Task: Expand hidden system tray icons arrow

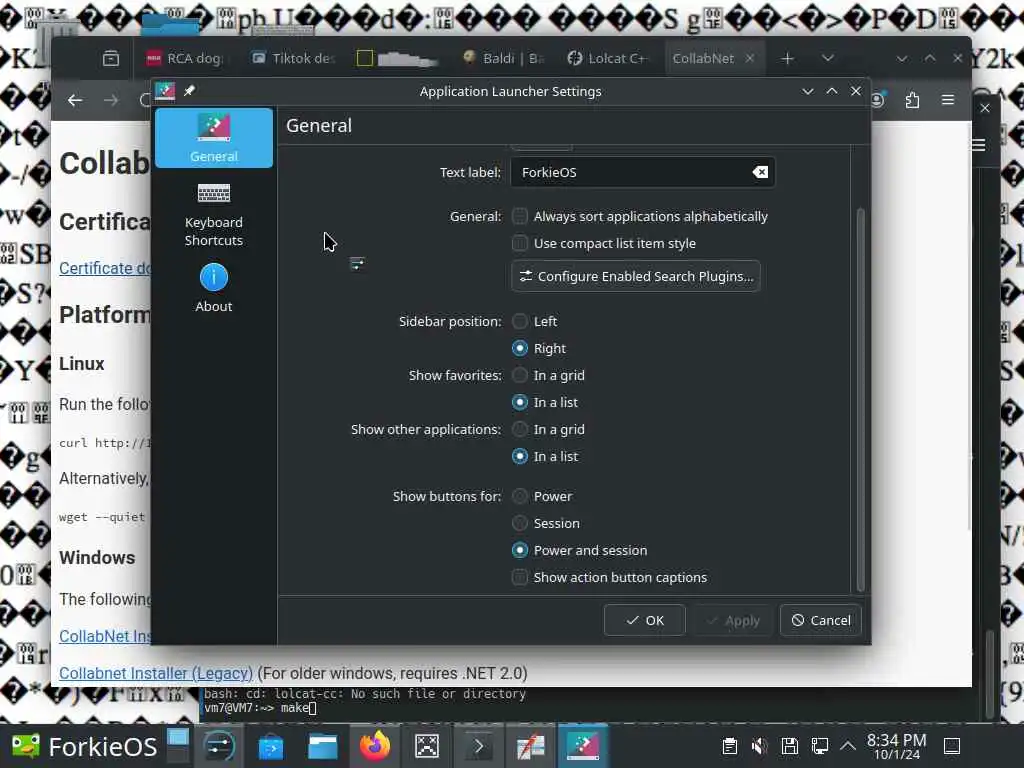Action: coord(847,746)
